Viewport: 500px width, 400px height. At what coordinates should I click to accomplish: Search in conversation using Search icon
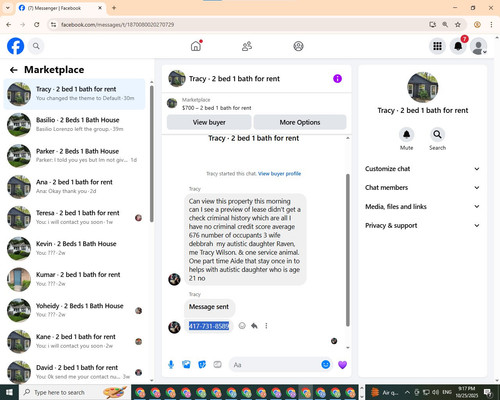click(437, 134)
